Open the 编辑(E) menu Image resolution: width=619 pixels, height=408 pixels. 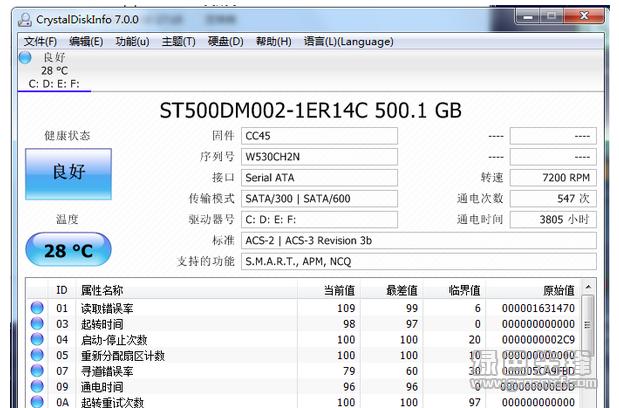(x=86, y=41)
